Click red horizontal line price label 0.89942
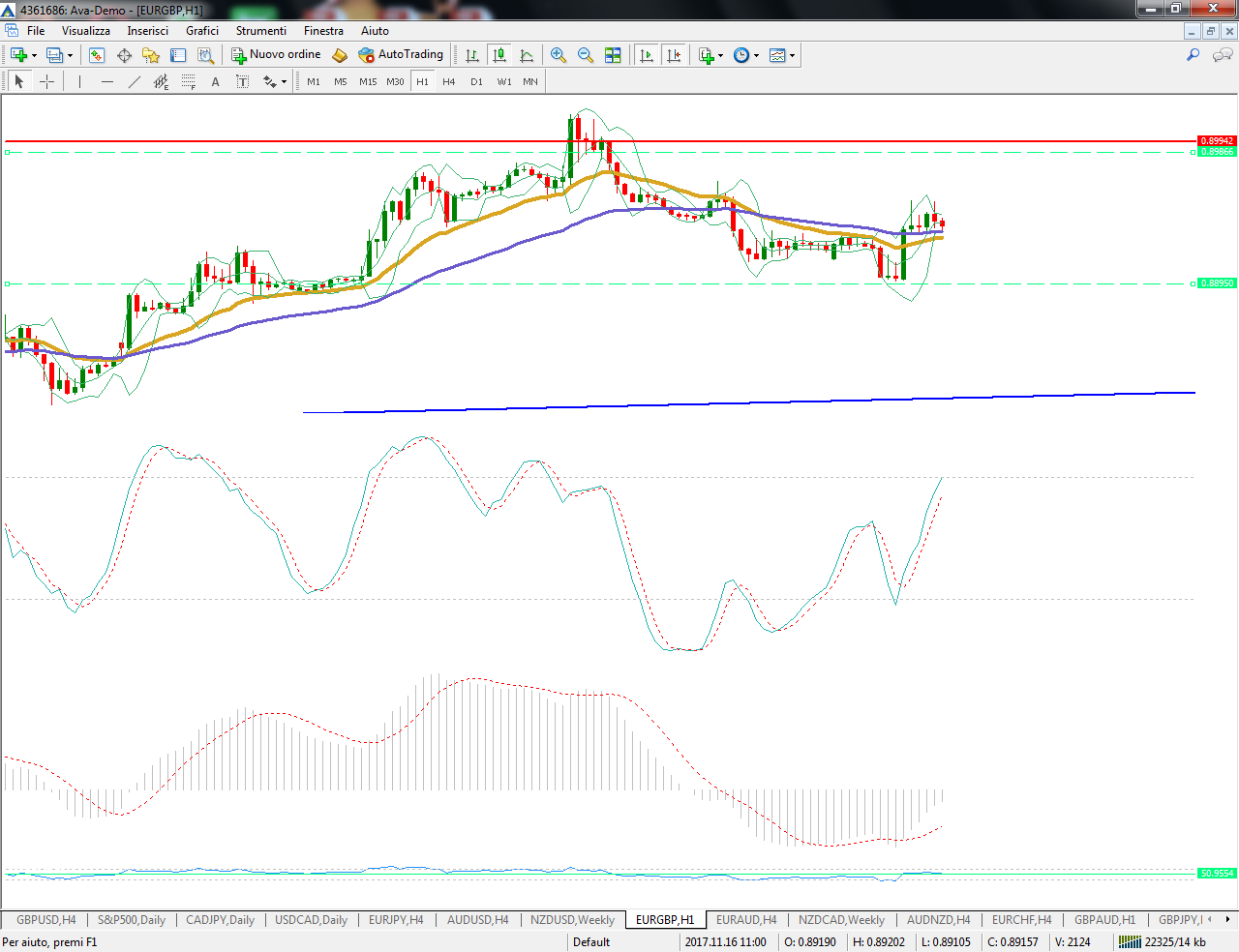This screenshot has width=1239, height=952. coord(1217,141)
